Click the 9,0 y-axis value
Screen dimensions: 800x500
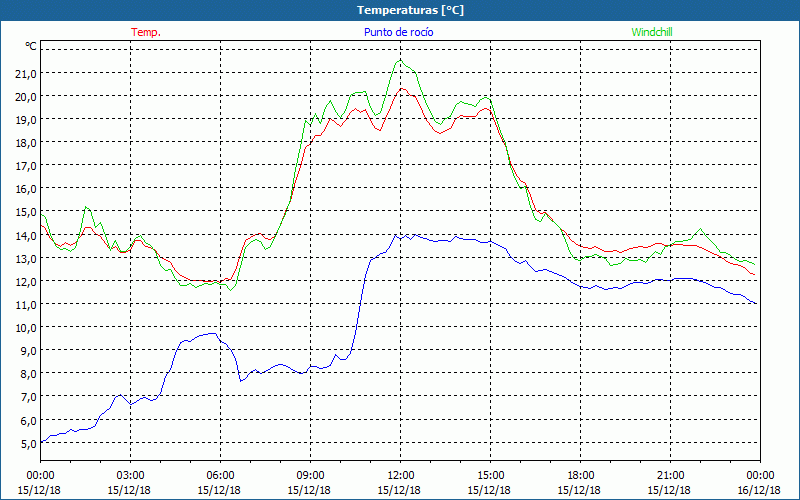tap(28, 351)
